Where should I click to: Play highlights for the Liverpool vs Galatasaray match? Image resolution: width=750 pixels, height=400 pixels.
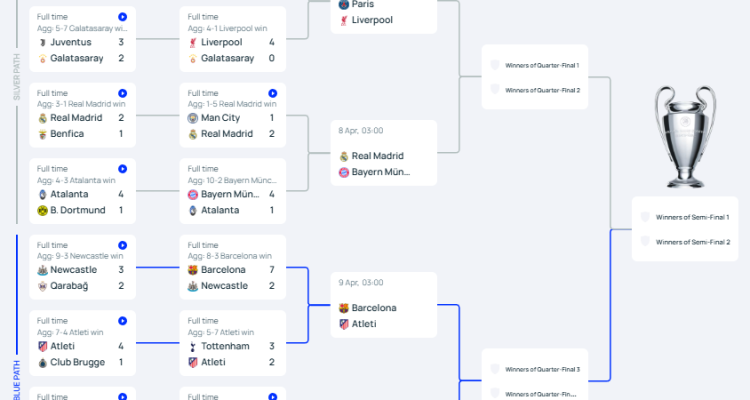tap(272, 17)
